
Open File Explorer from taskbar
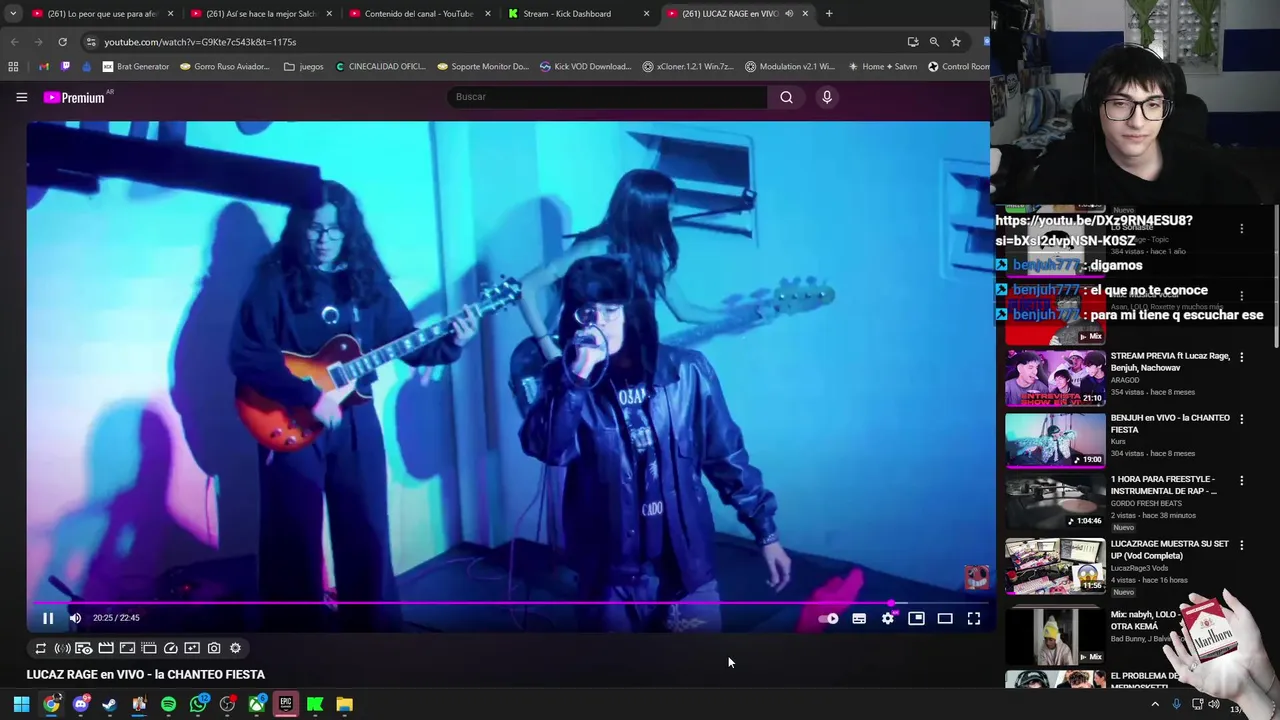point(344,704)
